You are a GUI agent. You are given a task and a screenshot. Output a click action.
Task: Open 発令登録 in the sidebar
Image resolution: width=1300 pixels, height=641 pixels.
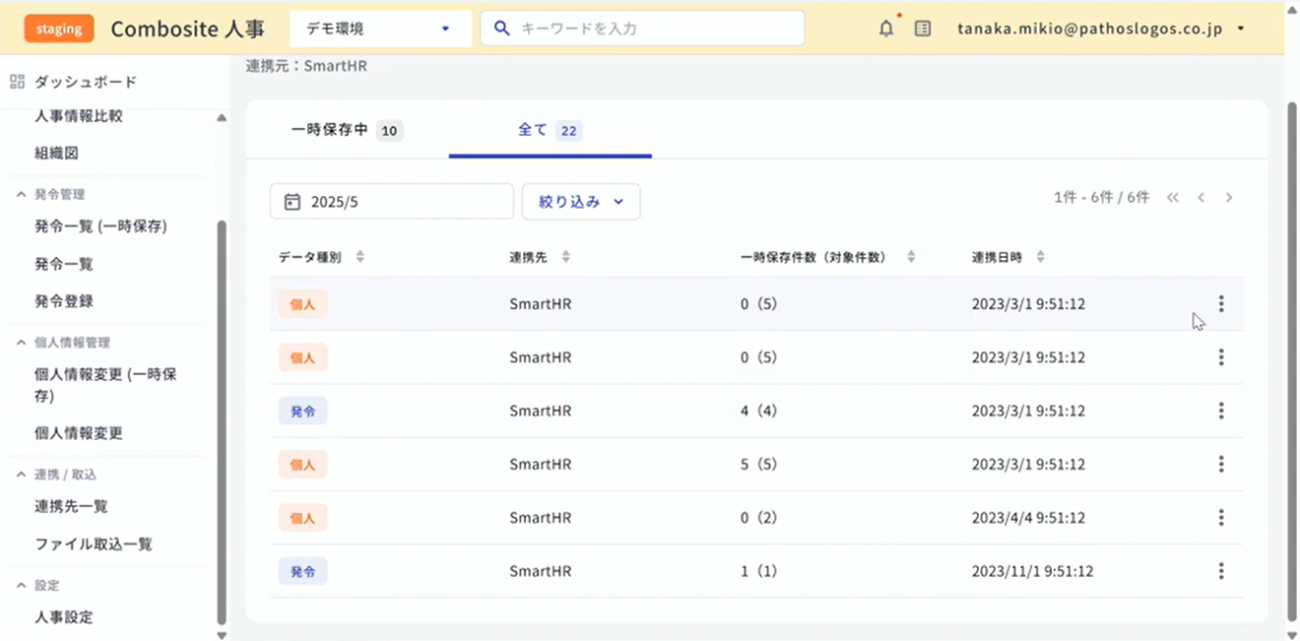(64, 301)
